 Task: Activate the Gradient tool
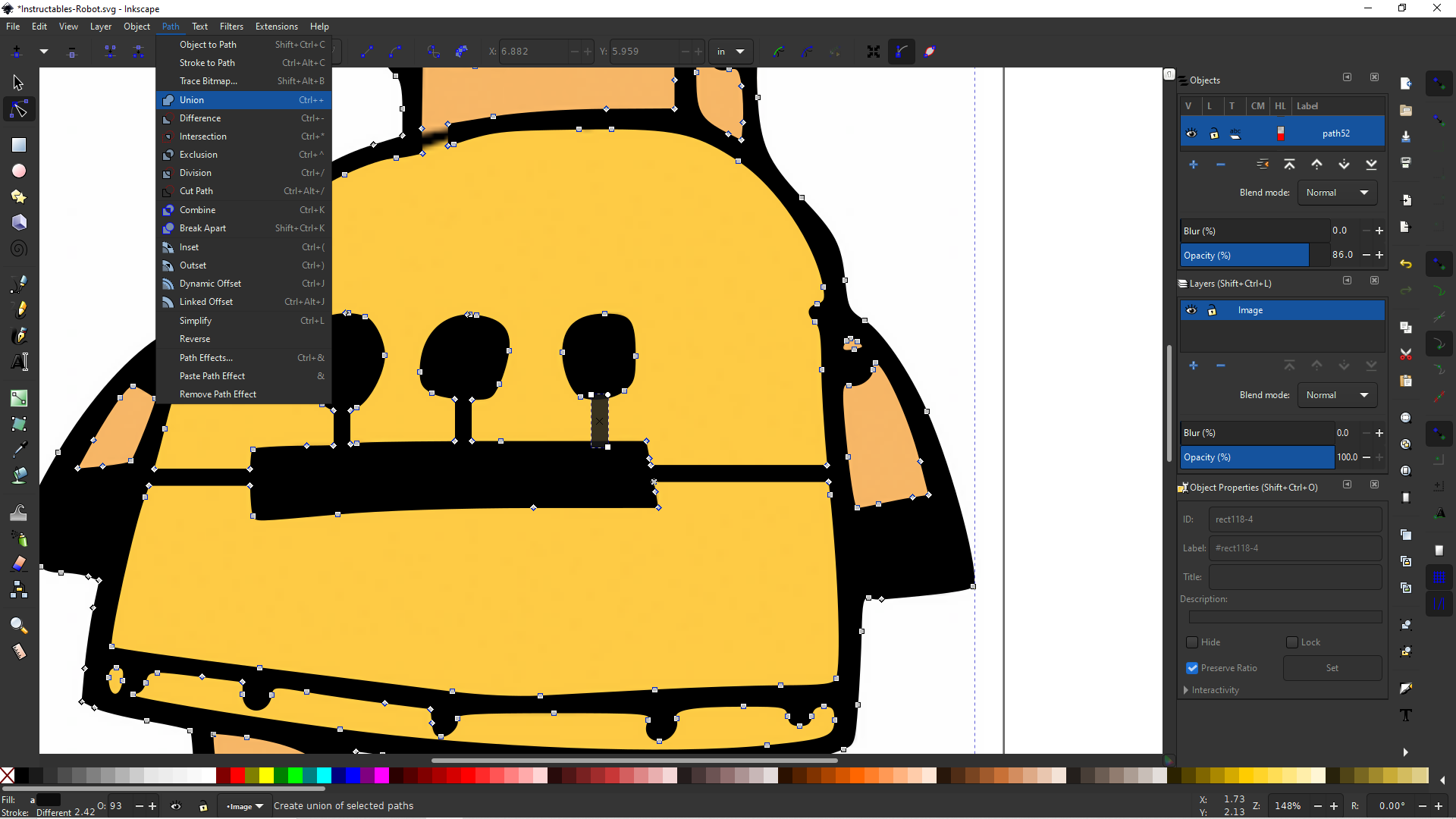[19, 397]
